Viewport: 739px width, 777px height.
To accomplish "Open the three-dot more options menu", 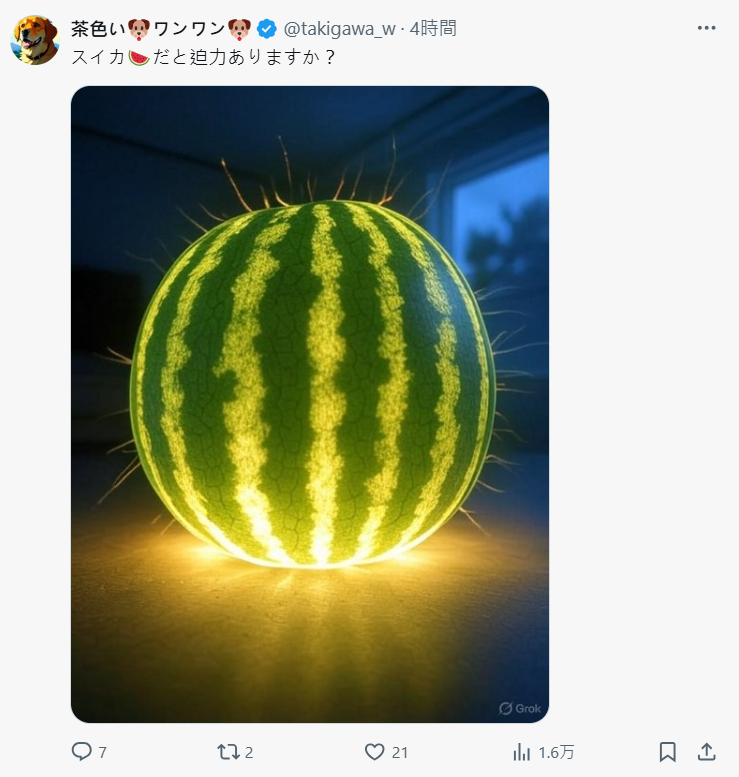I will coord(706,28).
